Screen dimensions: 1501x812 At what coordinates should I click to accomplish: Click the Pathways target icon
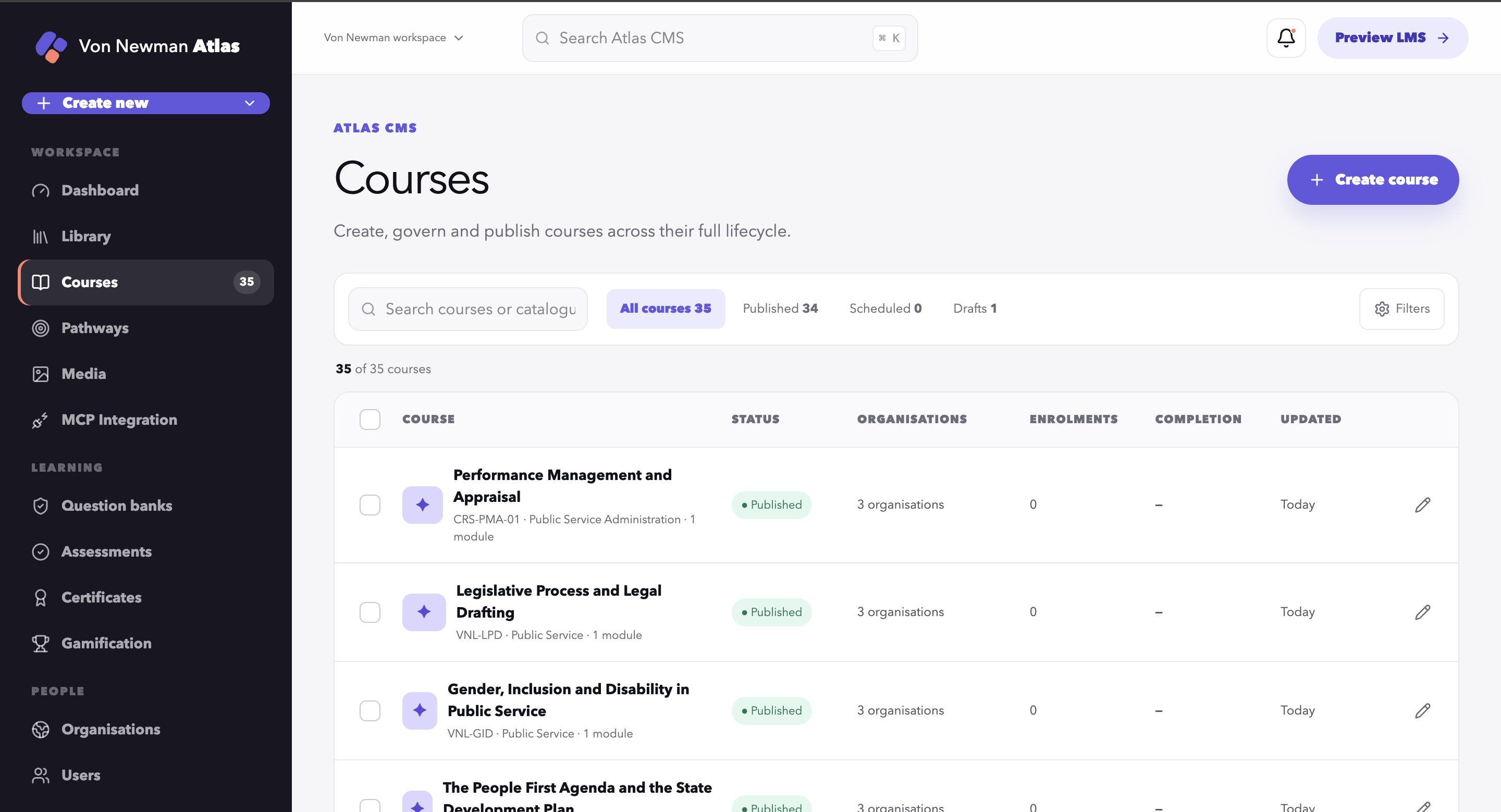point(40,328)
